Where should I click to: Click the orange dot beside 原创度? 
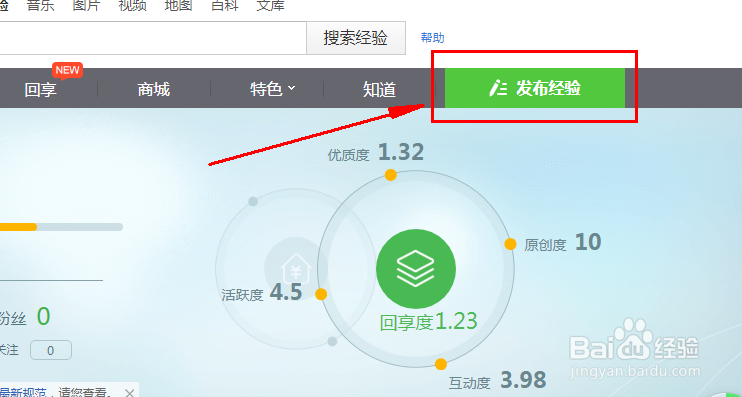point(510,244)
